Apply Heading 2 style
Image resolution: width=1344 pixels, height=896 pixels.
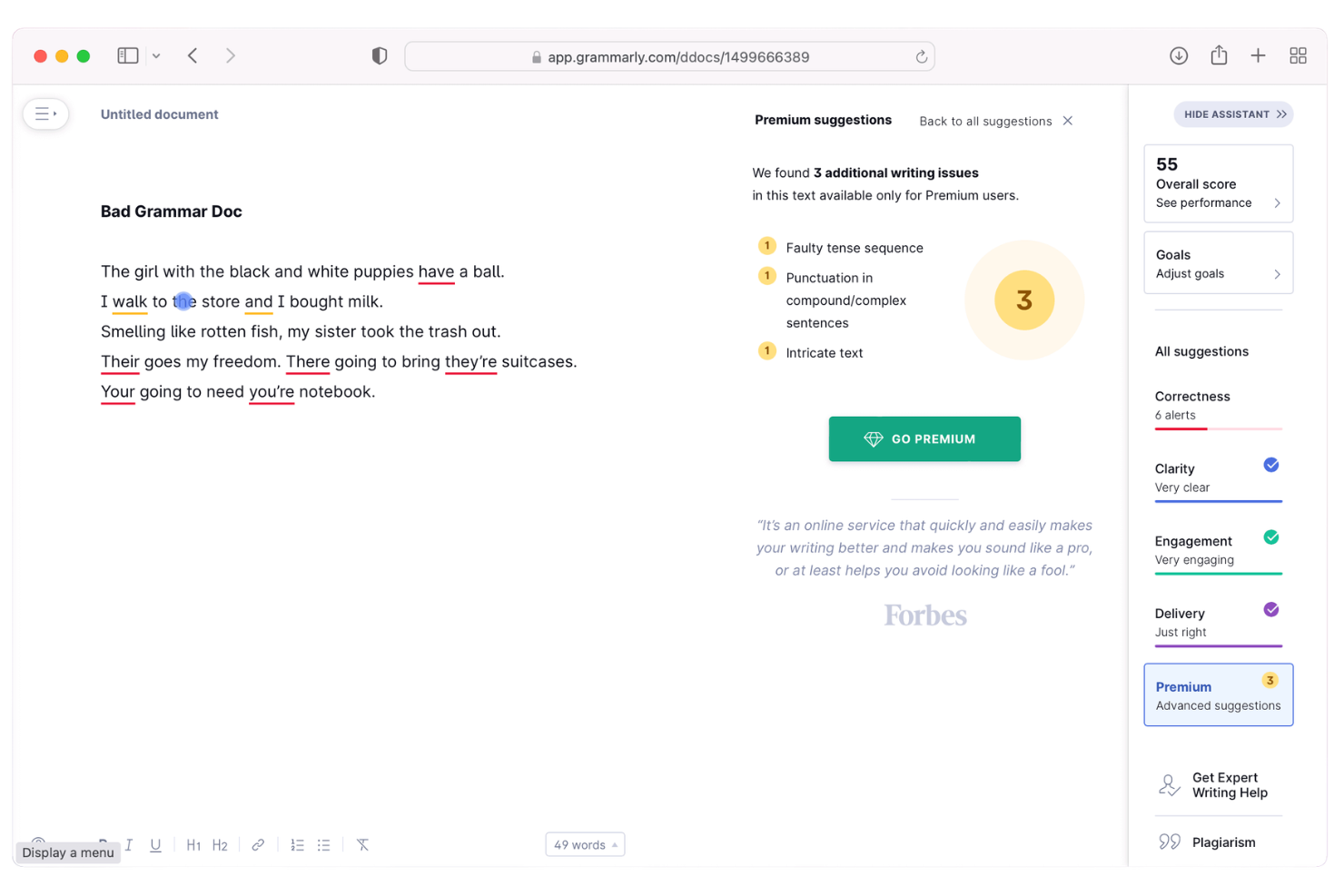220,844
